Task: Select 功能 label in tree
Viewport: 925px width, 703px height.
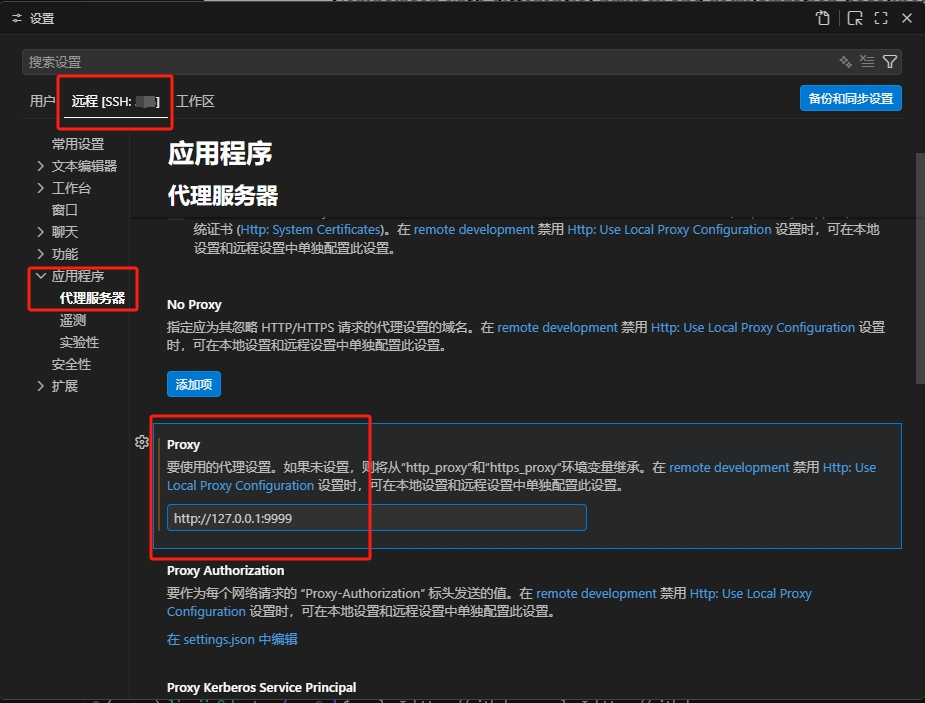Action: coord(65,254)
